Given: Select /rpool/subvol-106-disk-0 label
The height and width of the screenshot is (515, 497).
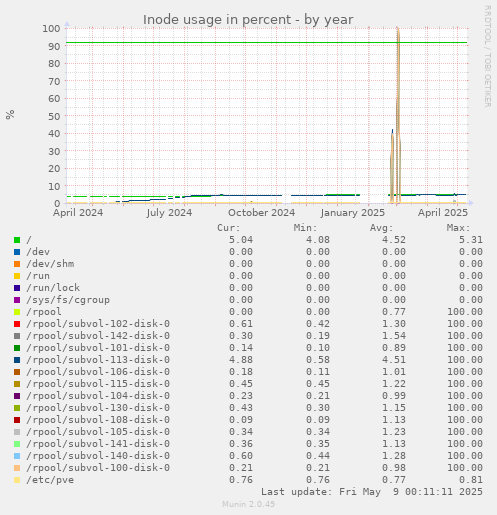Looking at the screenshot, I should (98, 372).
